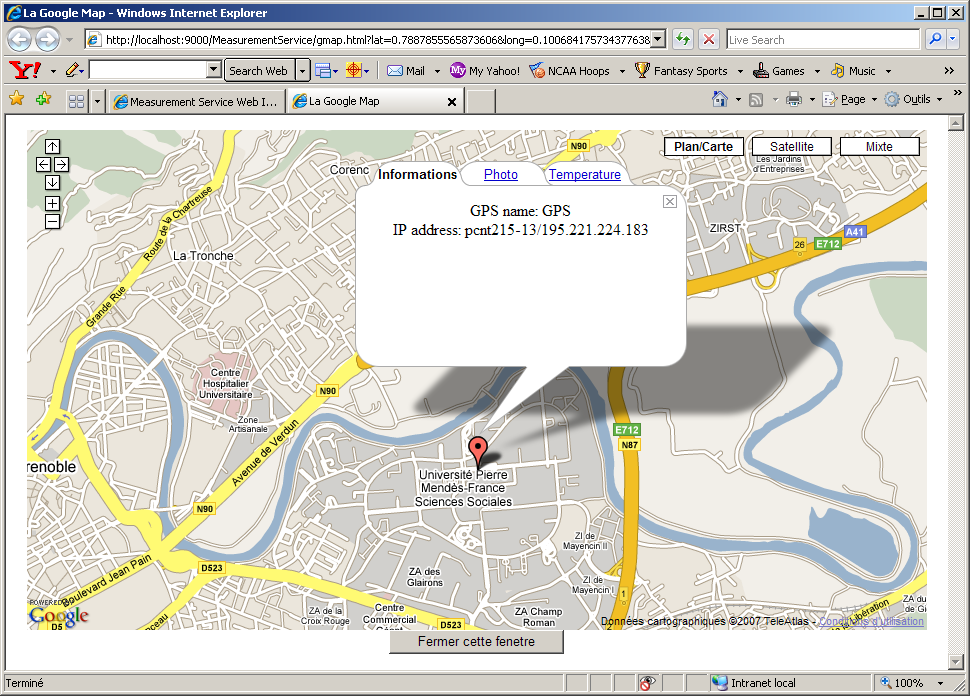970x696 pixels.
Task: Open the Informations tab in the bubble
Action: click(x=418, y=174)
